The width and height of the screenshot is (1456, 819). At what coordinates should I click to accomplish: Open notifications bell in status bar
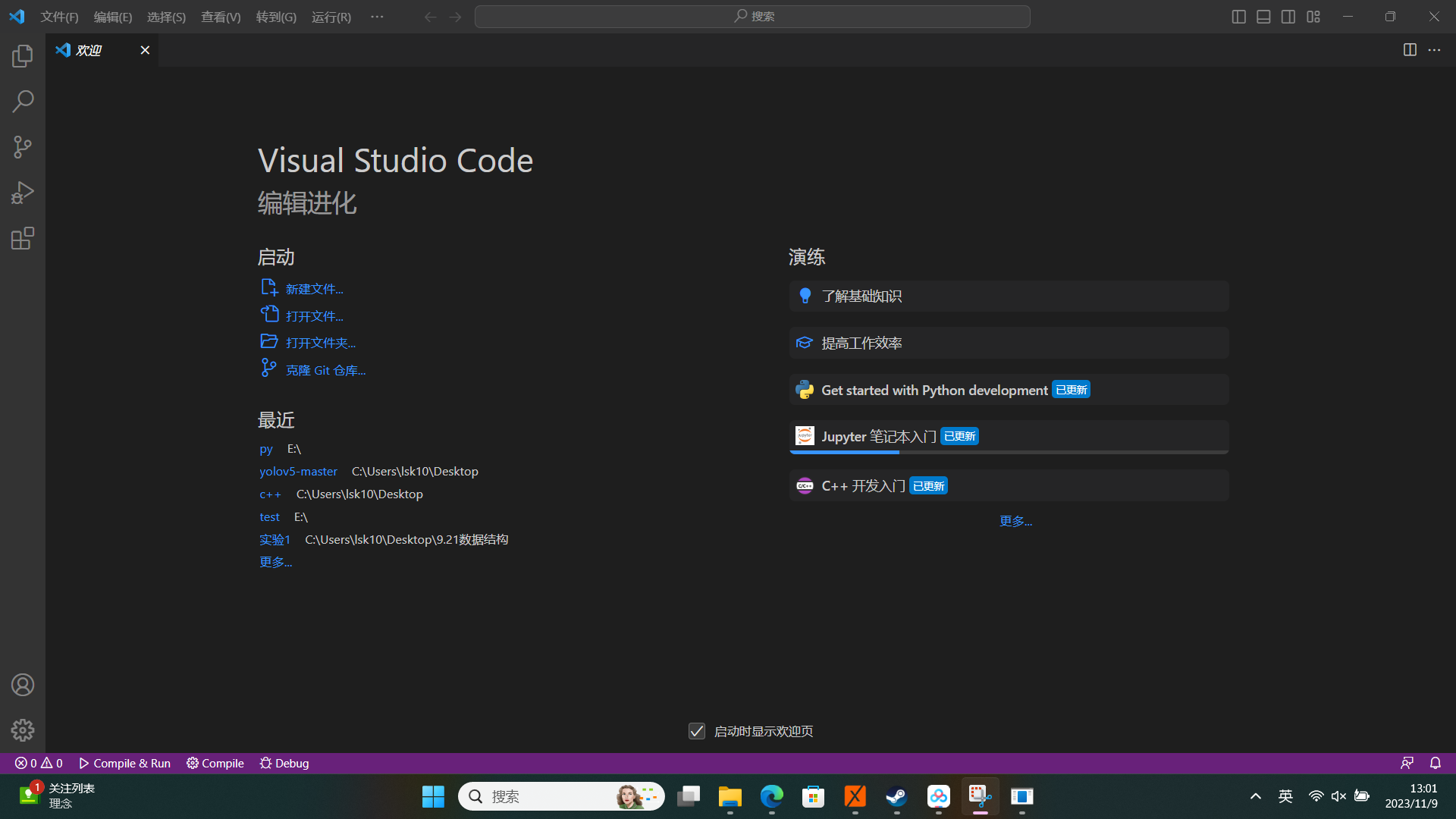tap(1436, 763)
